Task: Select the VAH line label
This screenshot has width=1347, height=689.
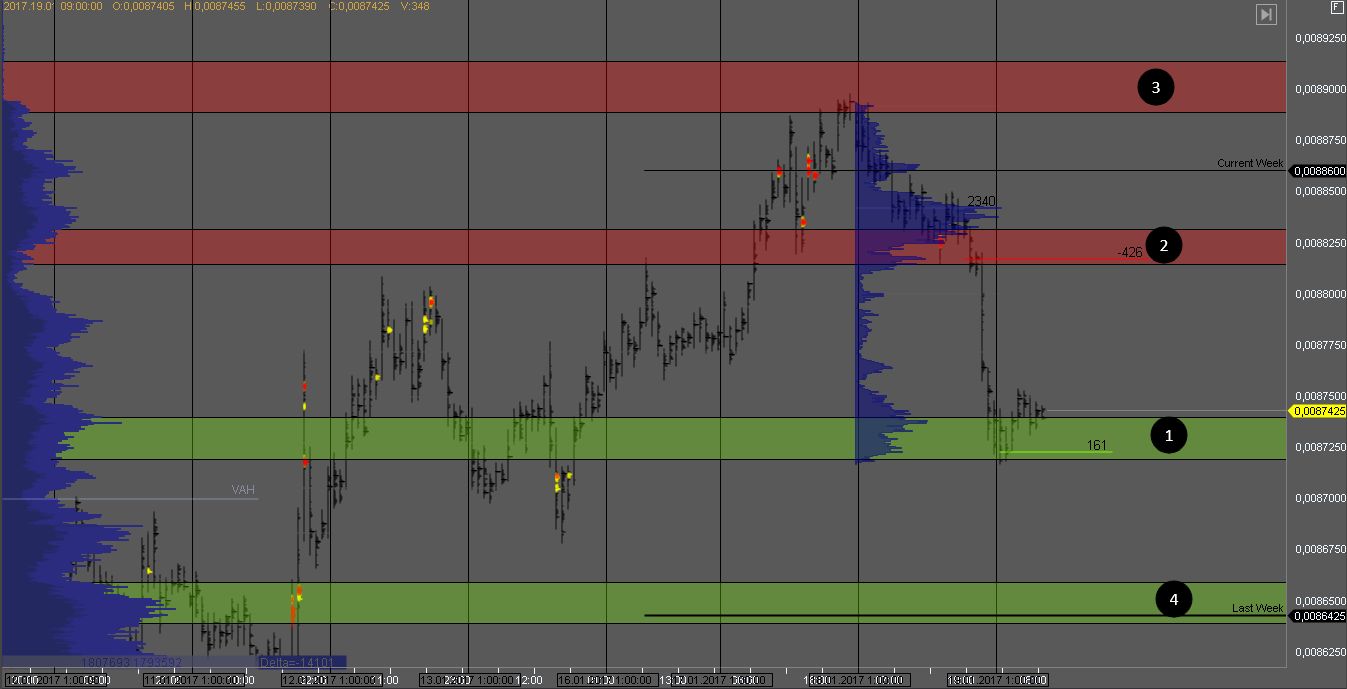Action: [x=242, y=490]
